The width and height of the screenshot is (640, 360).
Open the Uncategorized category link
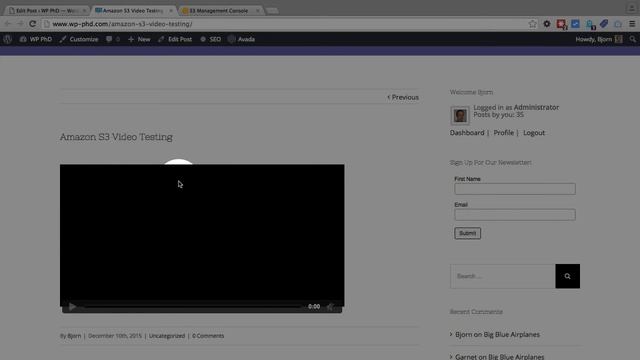pos(167,336)
